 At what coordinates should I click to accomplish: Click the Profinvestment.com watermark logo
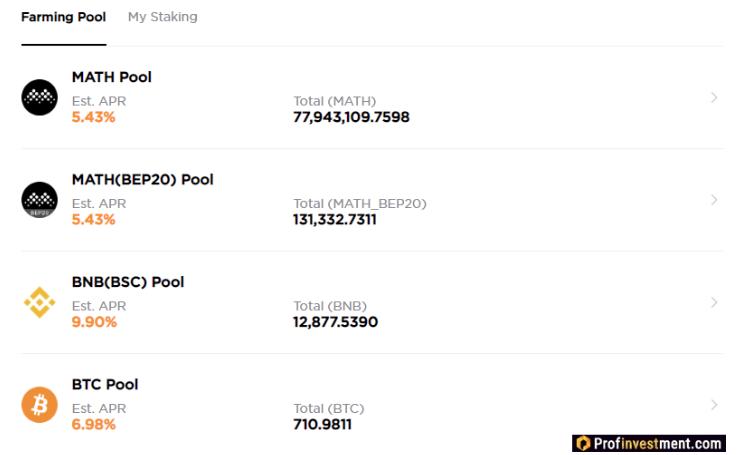647,443
